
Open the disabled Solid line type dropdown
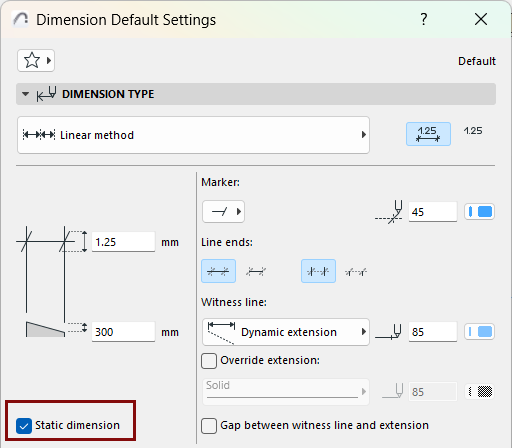[x=286, y=391]
